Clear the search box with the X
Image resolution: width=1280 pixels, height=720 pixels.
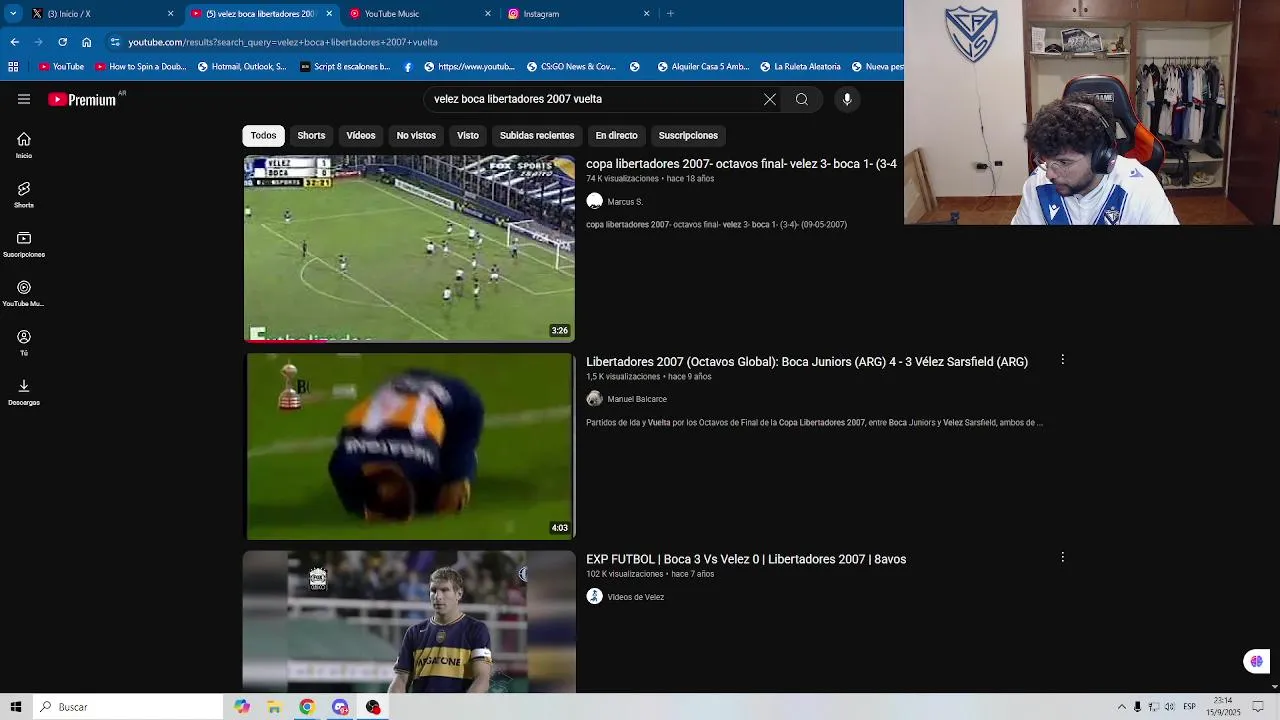769,99
